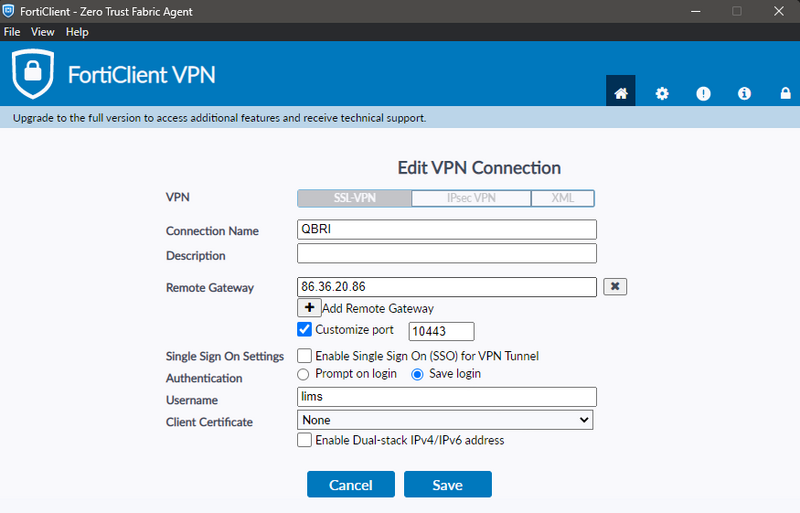Enable Dual-stack IPv4/IPv6 address checkbox
This screenshot has width=800, height=513.
point(305,440)
